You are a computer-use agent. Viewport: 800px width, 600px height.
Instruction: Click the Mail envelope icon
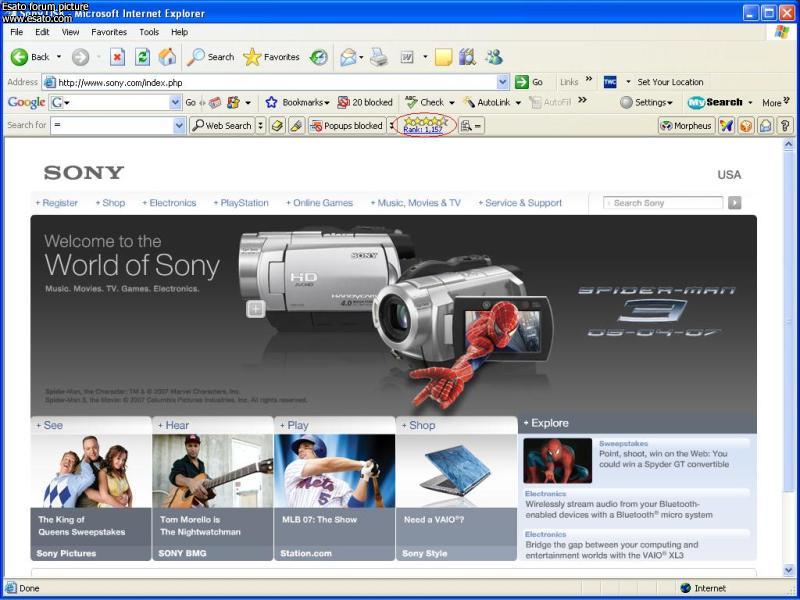point(348,57)
